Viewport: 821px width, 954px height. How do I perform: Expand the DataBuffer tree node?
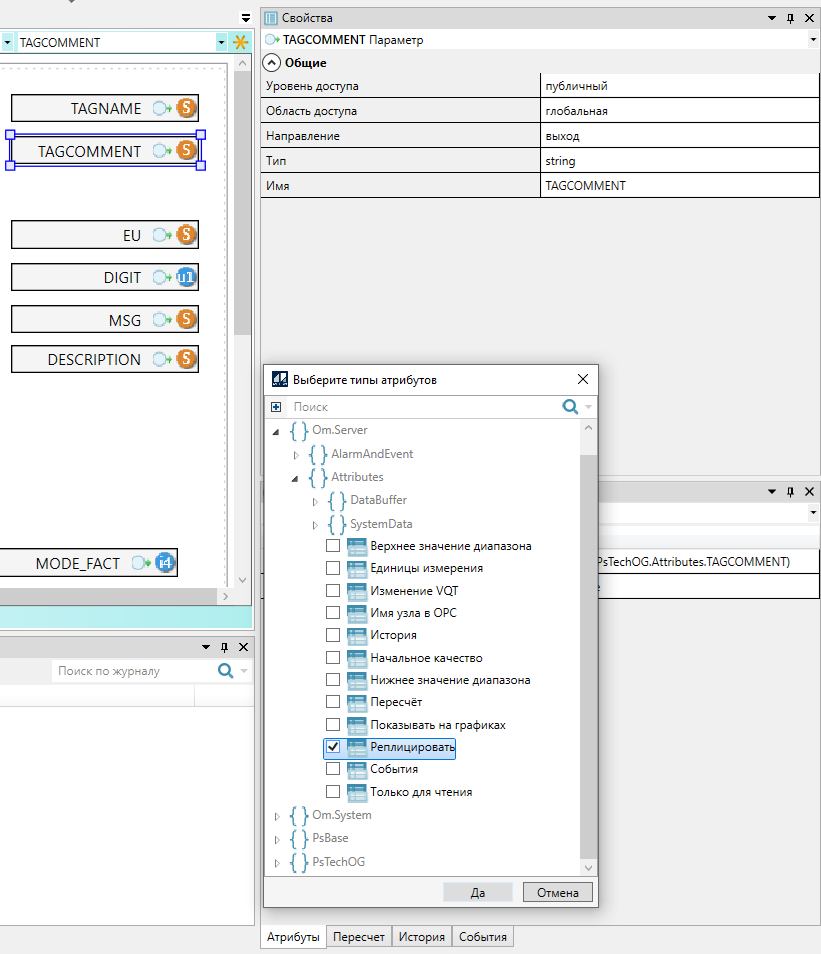pos(316,500)
